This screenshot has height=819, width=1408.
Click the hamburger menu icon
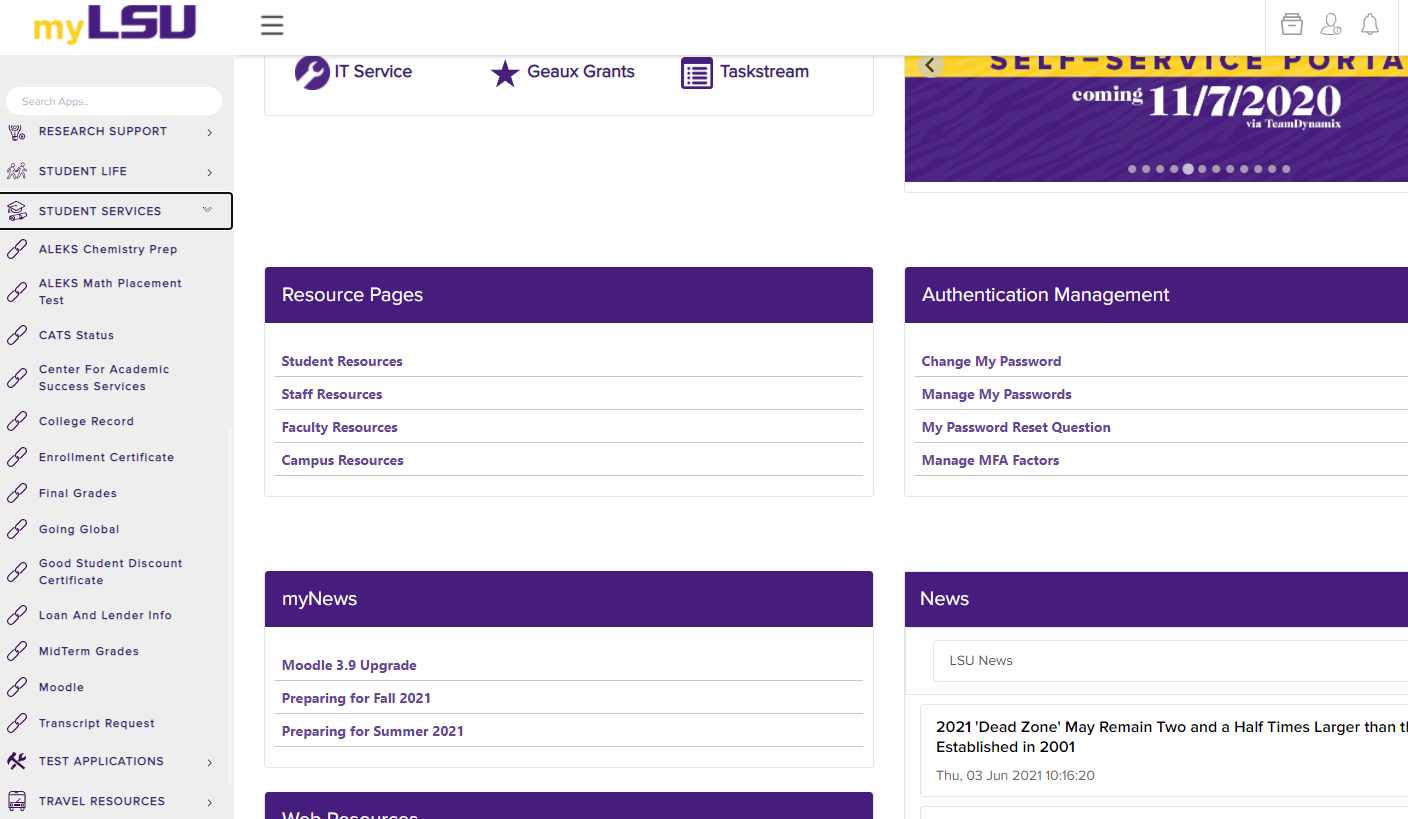272,26
